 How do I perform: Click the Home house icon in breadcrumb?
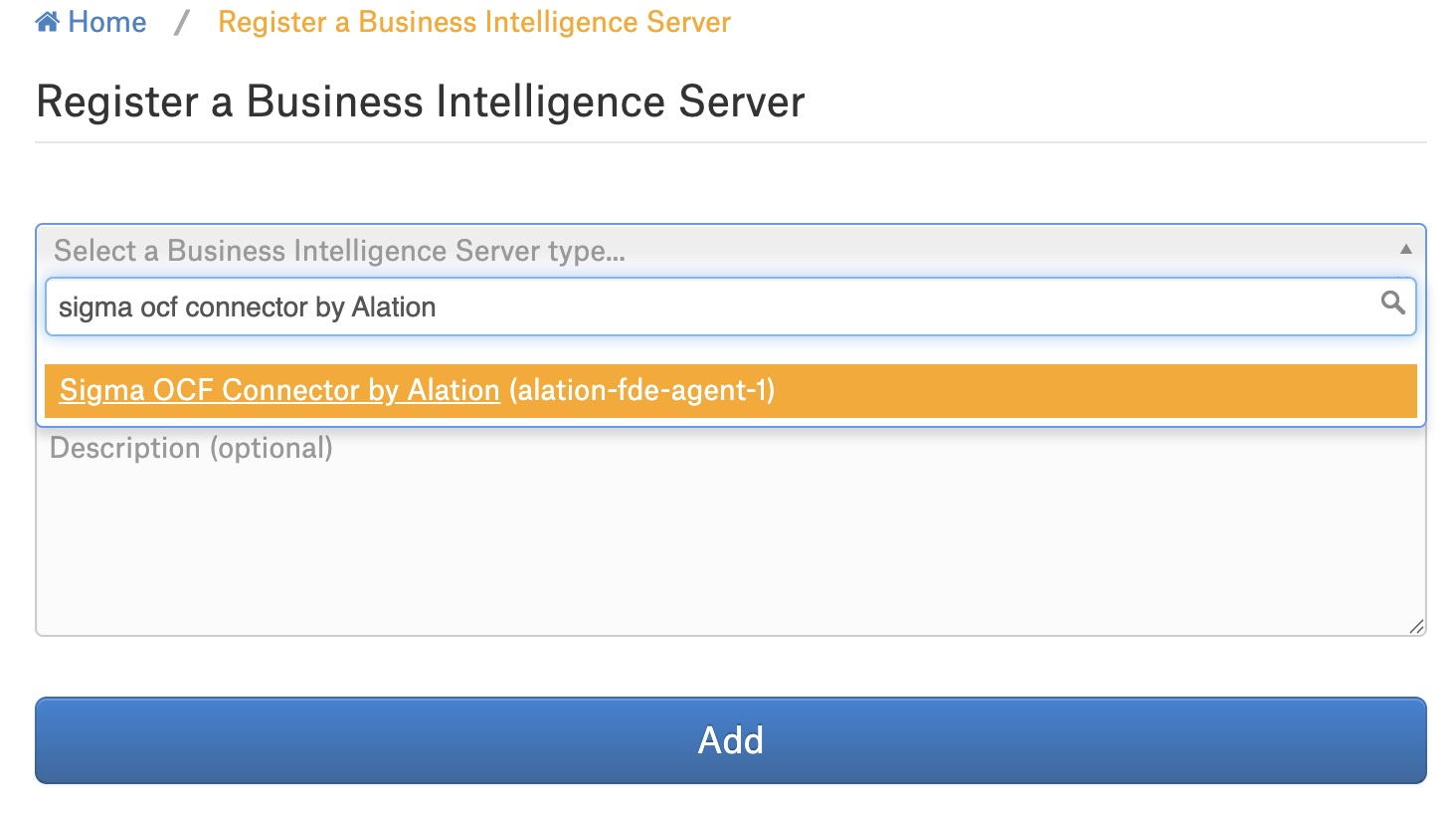click(48, 22)
